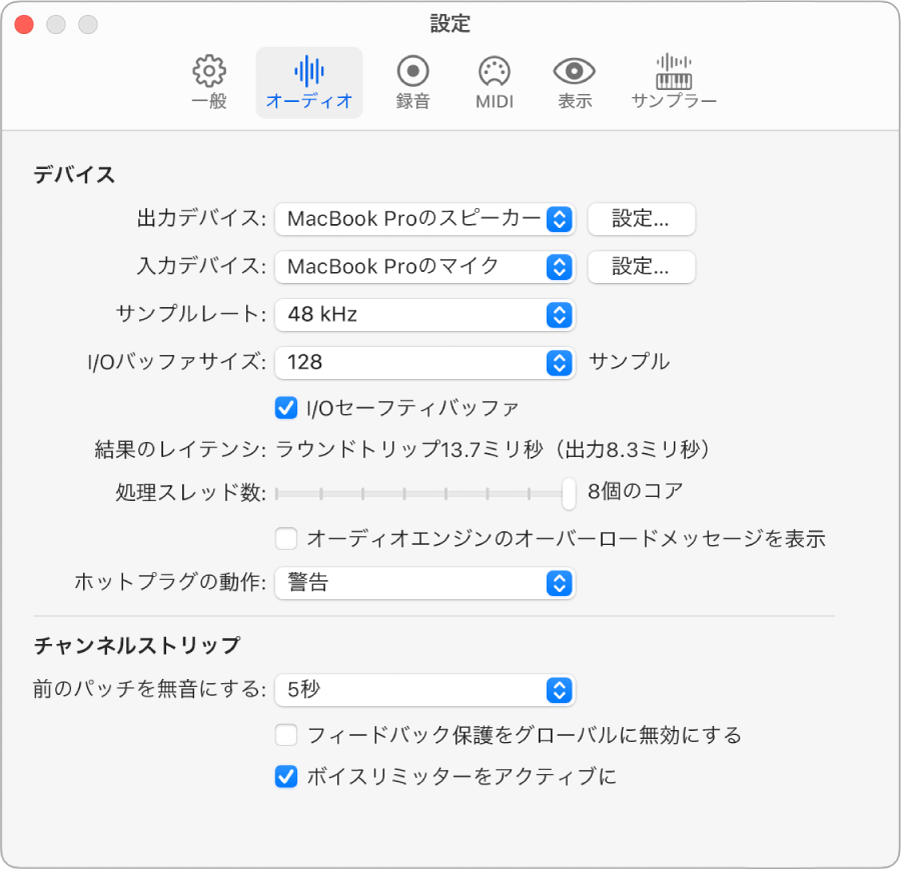Enable audio engine overload message display
The image size is (902, 870).
tap(284, 538)
